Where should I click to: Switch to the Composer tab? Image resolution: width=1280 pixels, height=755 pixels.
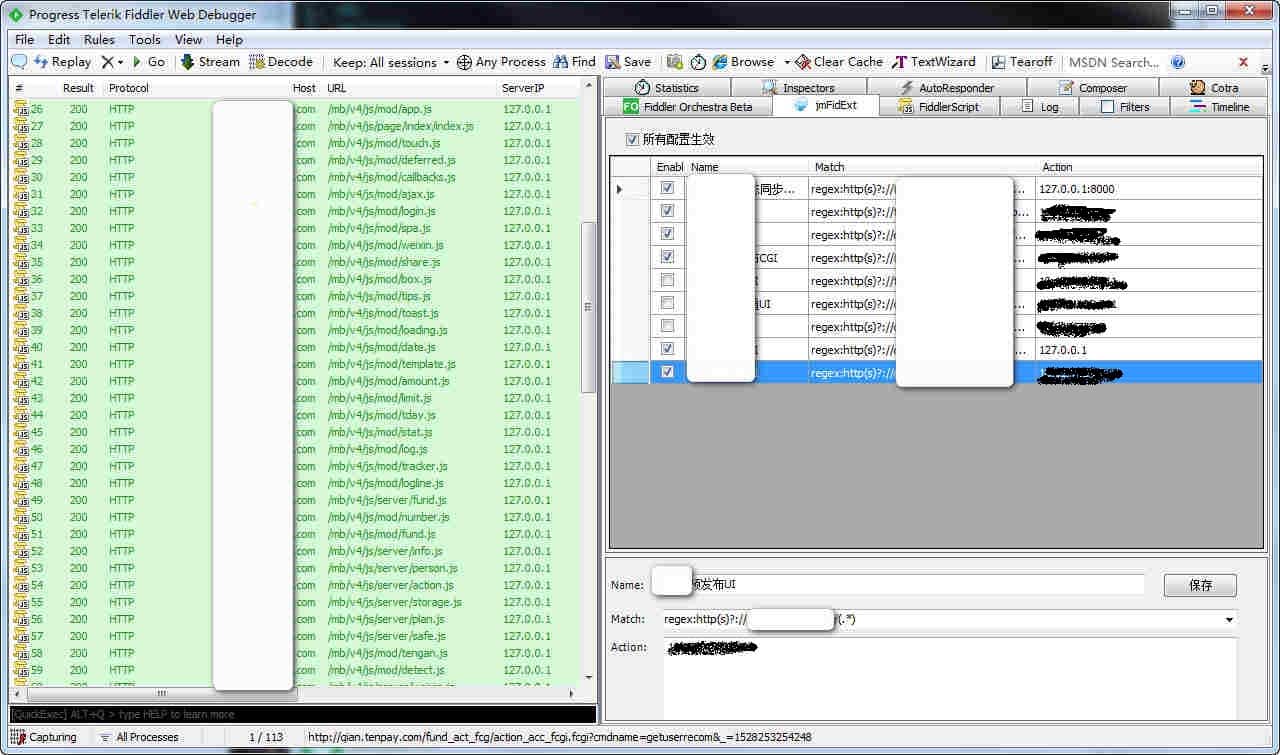[1092, 88]
